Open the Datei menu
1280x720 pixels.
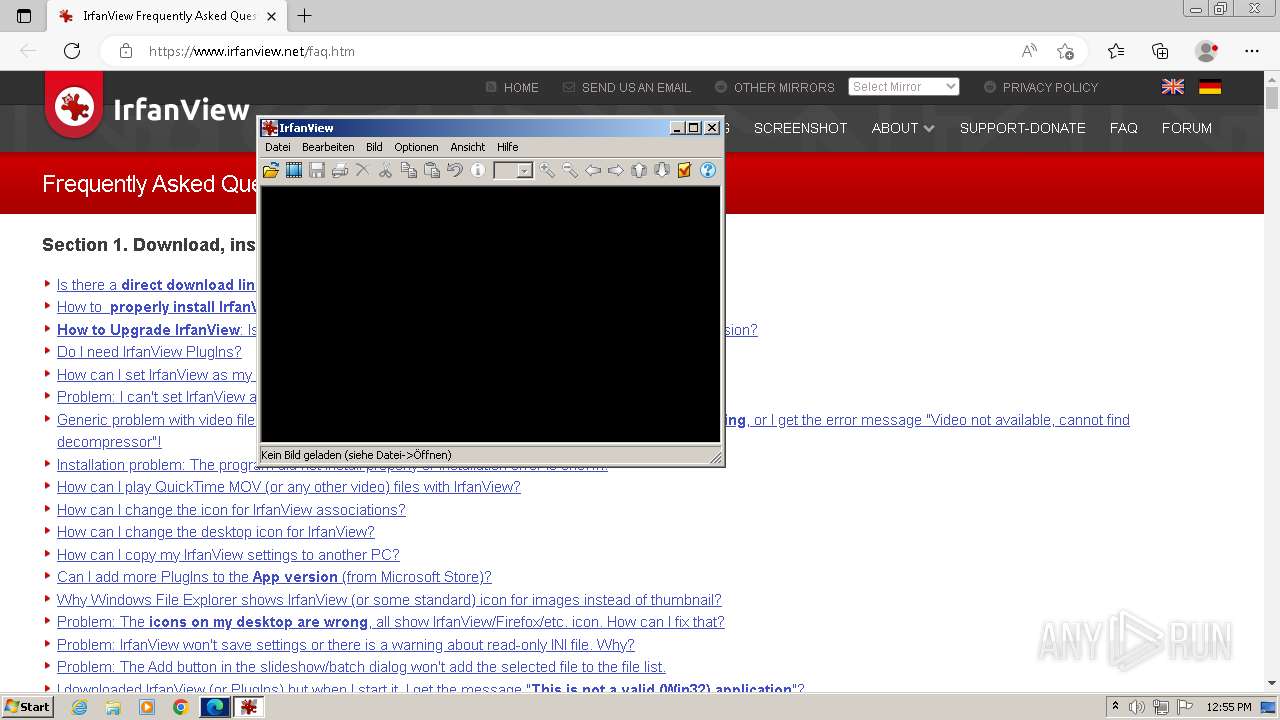277,147
